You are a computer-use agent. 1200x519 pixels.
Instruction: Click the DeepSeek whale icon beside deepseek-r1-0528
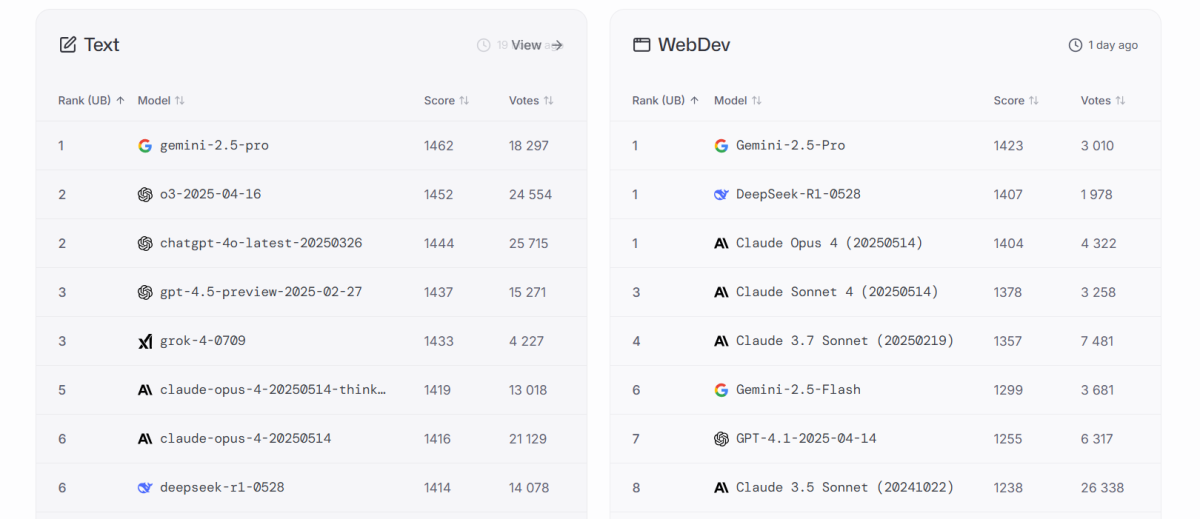click(x=145, y=488)
